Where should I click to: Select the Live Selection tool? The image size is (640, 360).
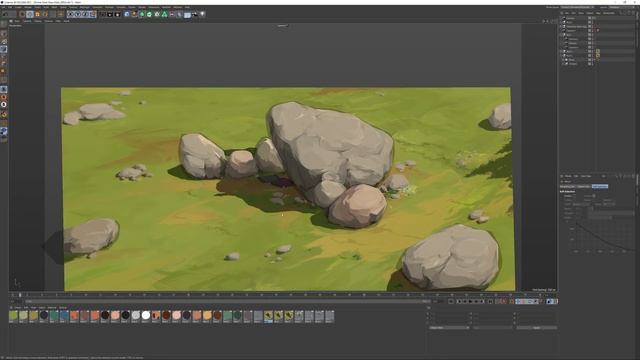22,14
